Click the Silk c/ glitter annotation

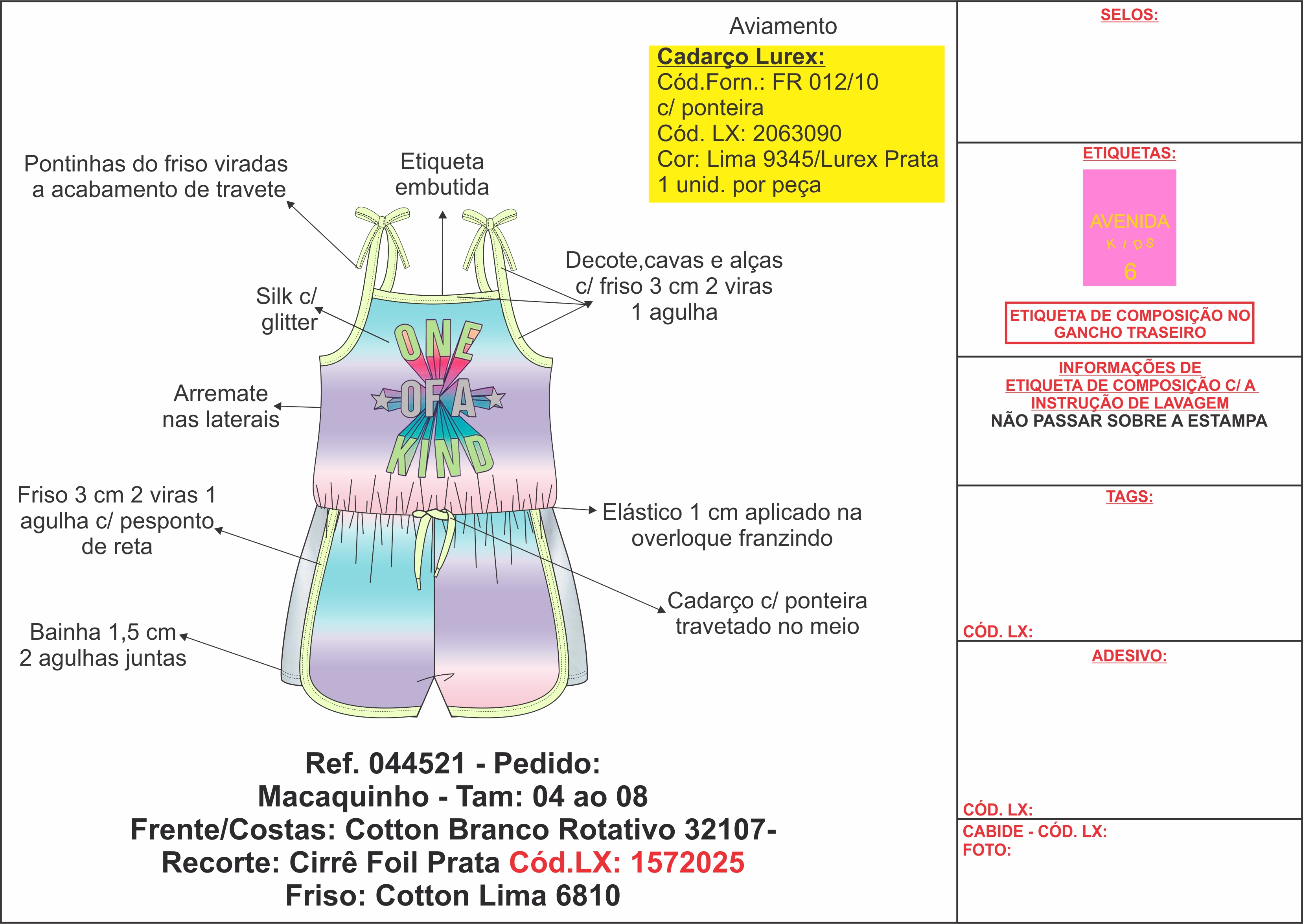(x=288, y=309)
